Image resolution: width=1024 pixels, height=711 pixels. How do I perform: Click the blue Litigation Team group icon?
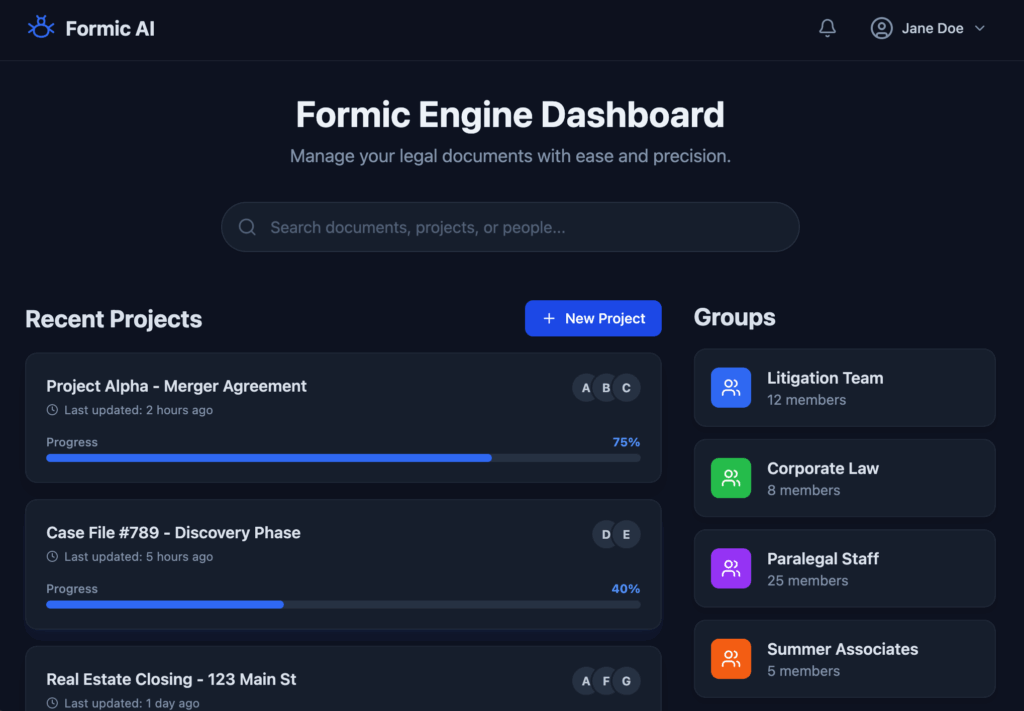(731, 388)
